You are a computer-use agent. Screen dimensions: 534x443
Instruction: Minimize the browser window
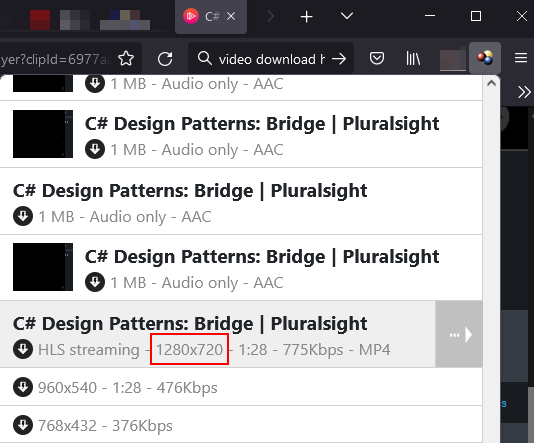tap(430, 16)
